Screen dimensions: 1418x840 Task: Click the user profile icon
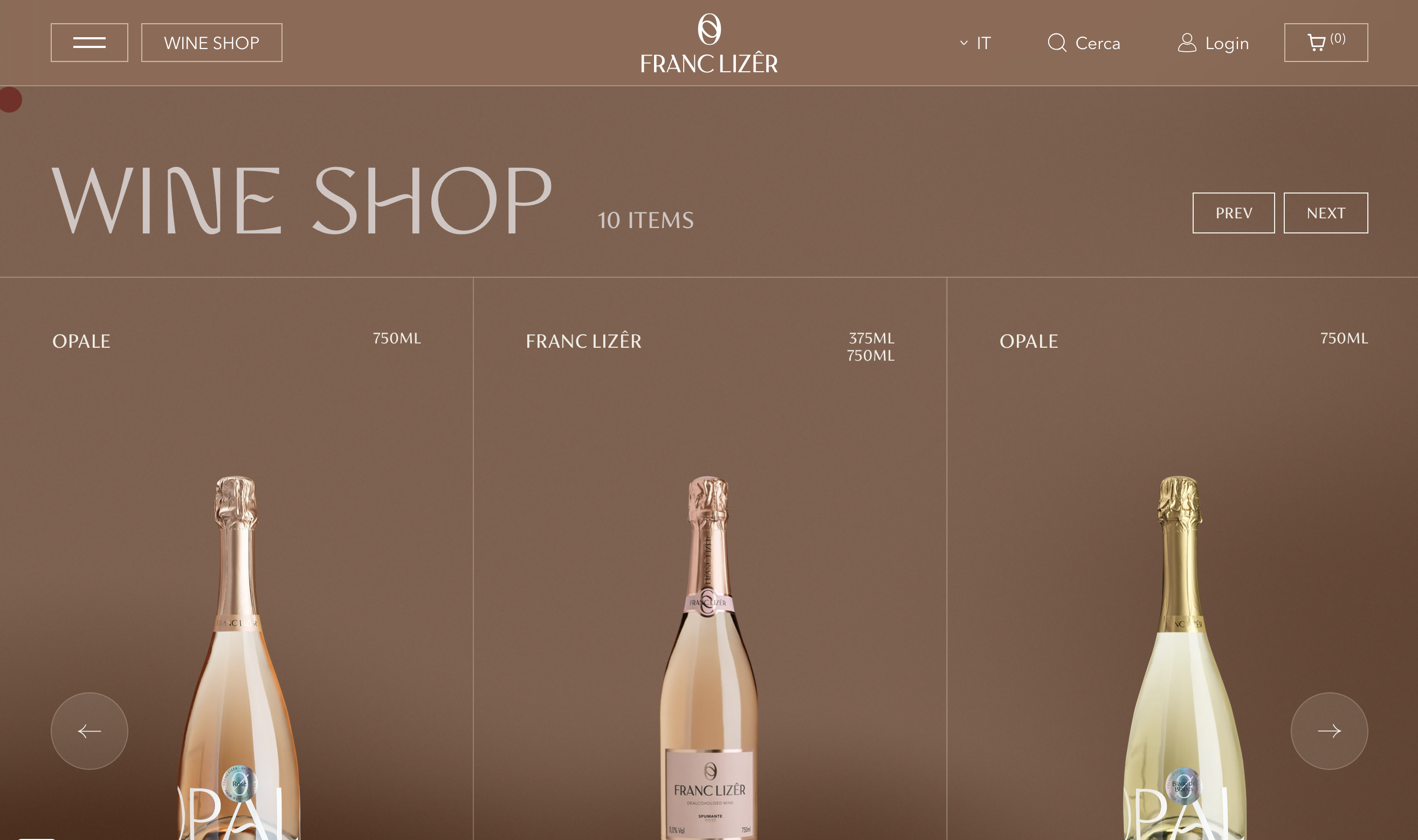pos(1187,43)
